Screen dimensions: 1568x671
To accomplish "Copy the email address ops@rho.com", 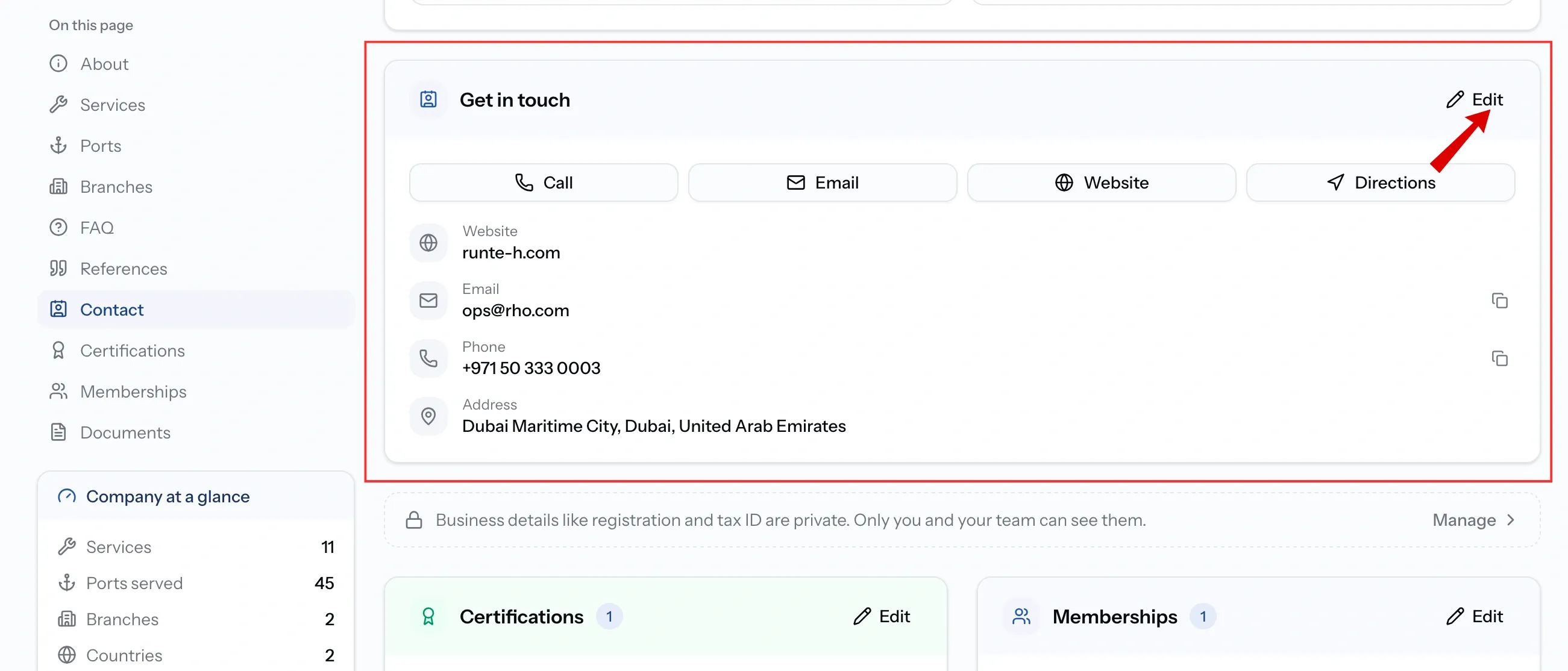I will pyautogui.click(x=1499, y=301).
